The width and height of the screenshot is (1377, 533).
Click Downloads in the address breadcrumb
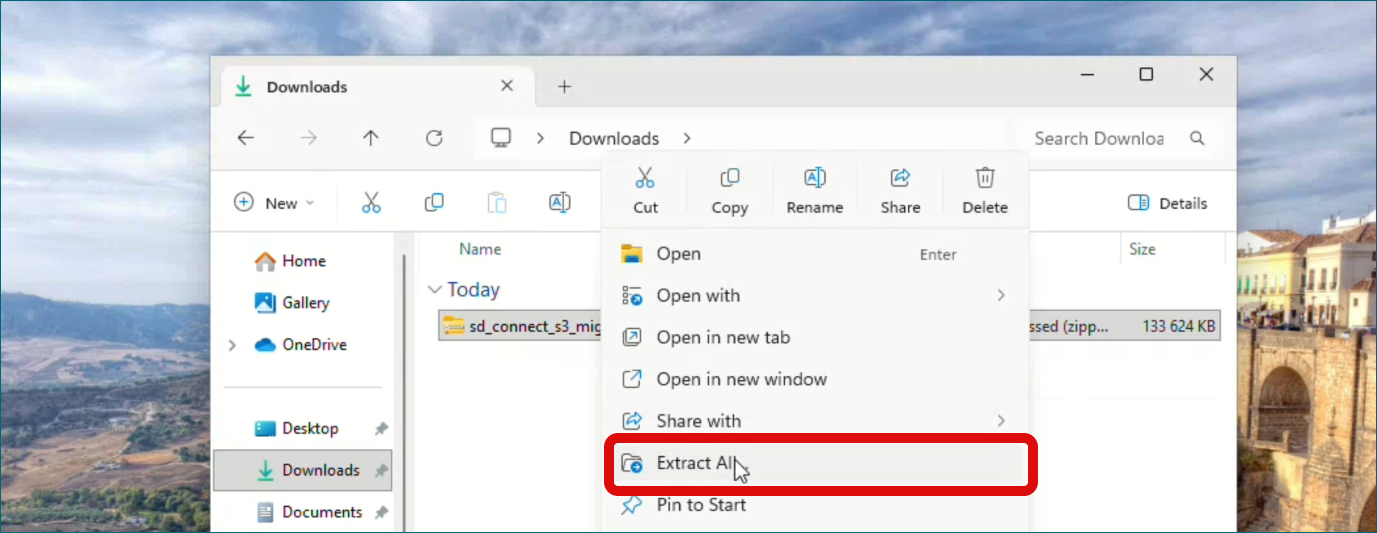tap(614, 138)
